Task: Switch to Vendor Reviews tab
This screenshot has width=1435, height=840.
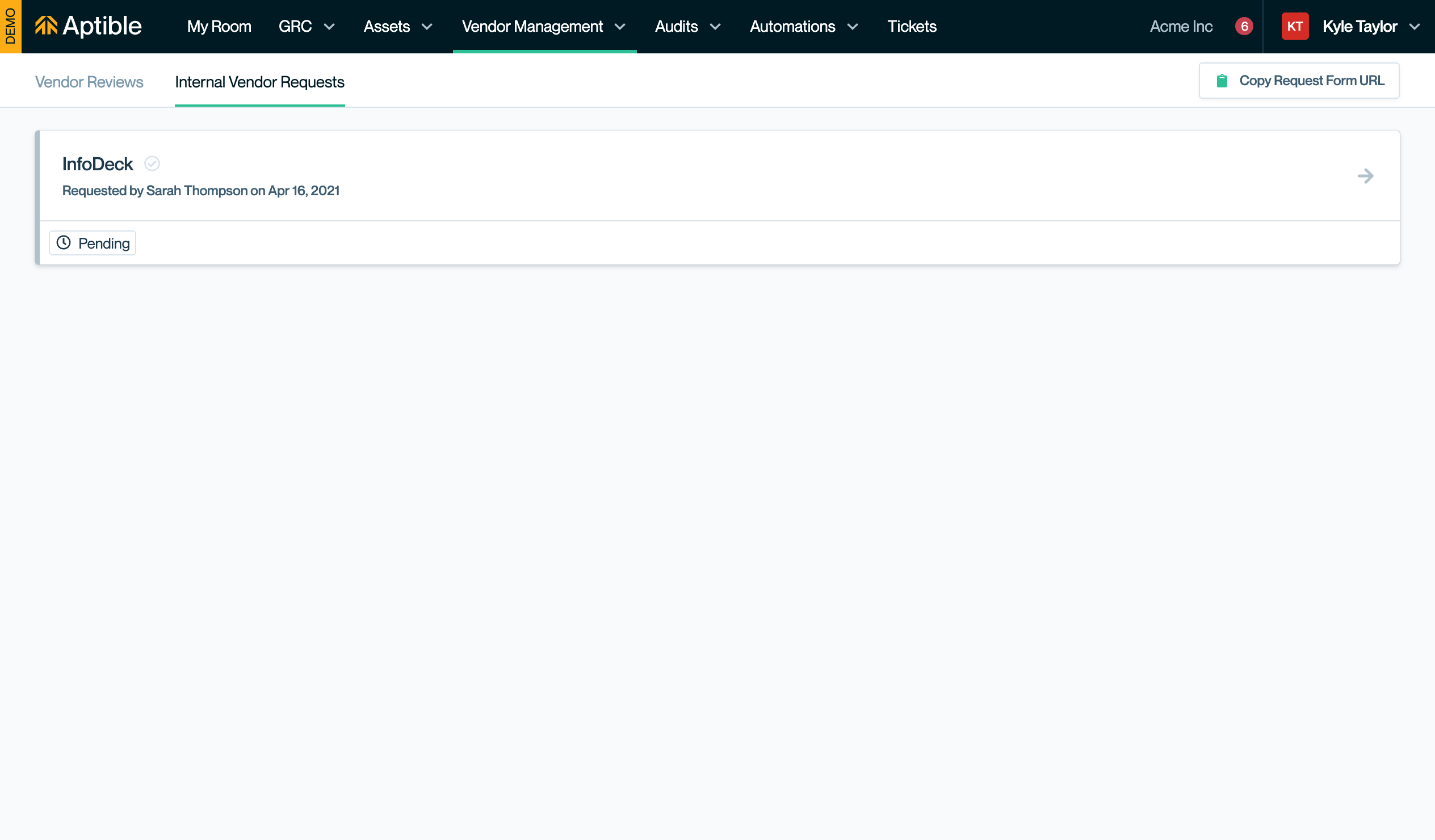Action: (89, 82)
